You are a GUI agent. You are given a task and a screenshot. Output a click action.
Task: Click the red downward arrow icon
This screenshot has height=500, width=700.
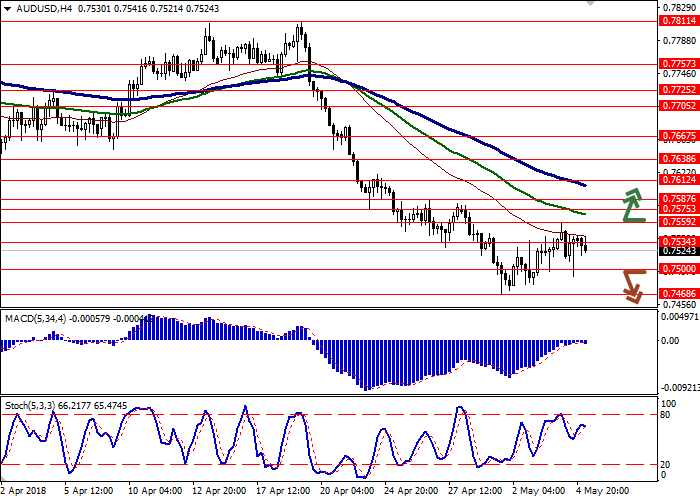coord(632,285)
